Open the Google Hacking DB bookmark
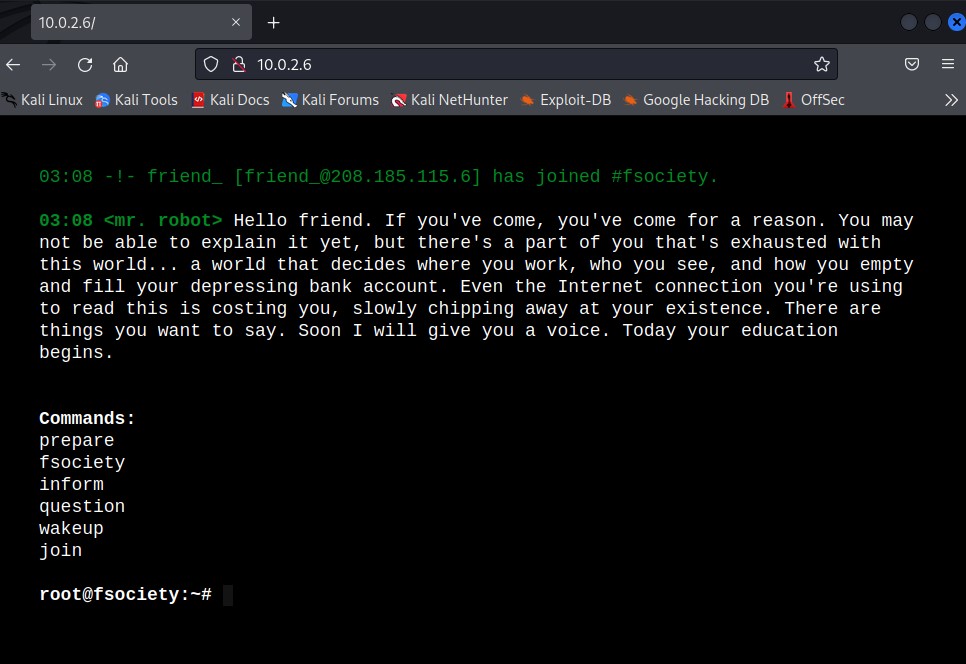This screenshot has width=966, height=664. pyautogui.click(x=696, y=100)
